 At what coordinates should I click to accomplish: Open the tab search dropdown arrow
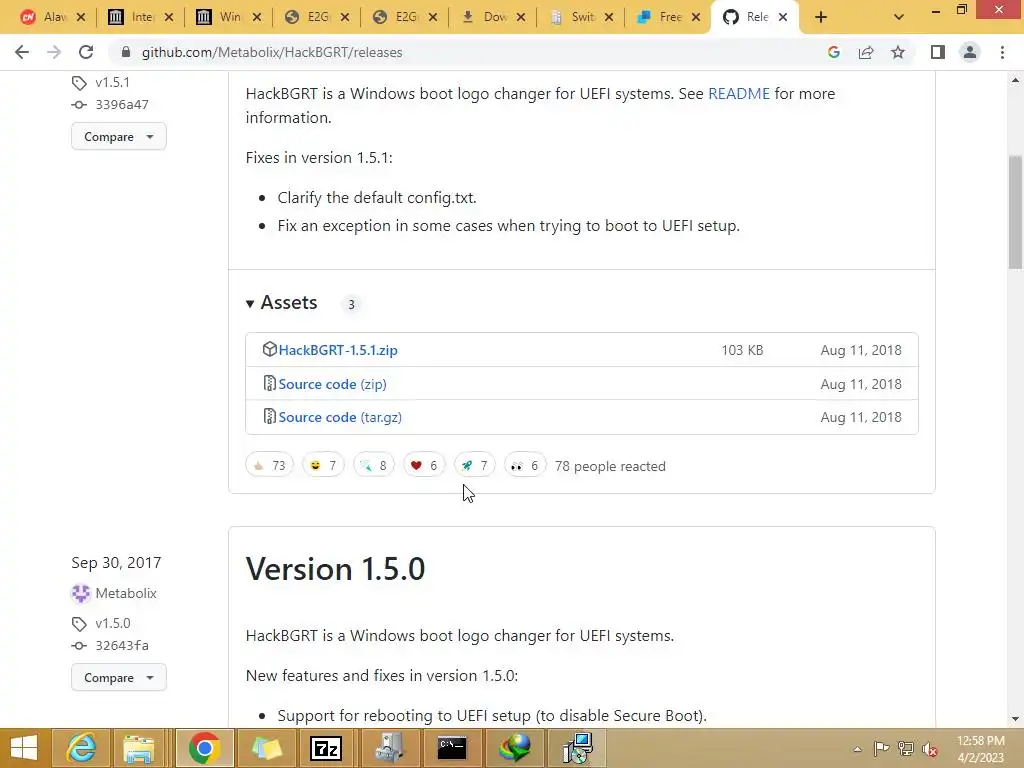tap(899, 18)
